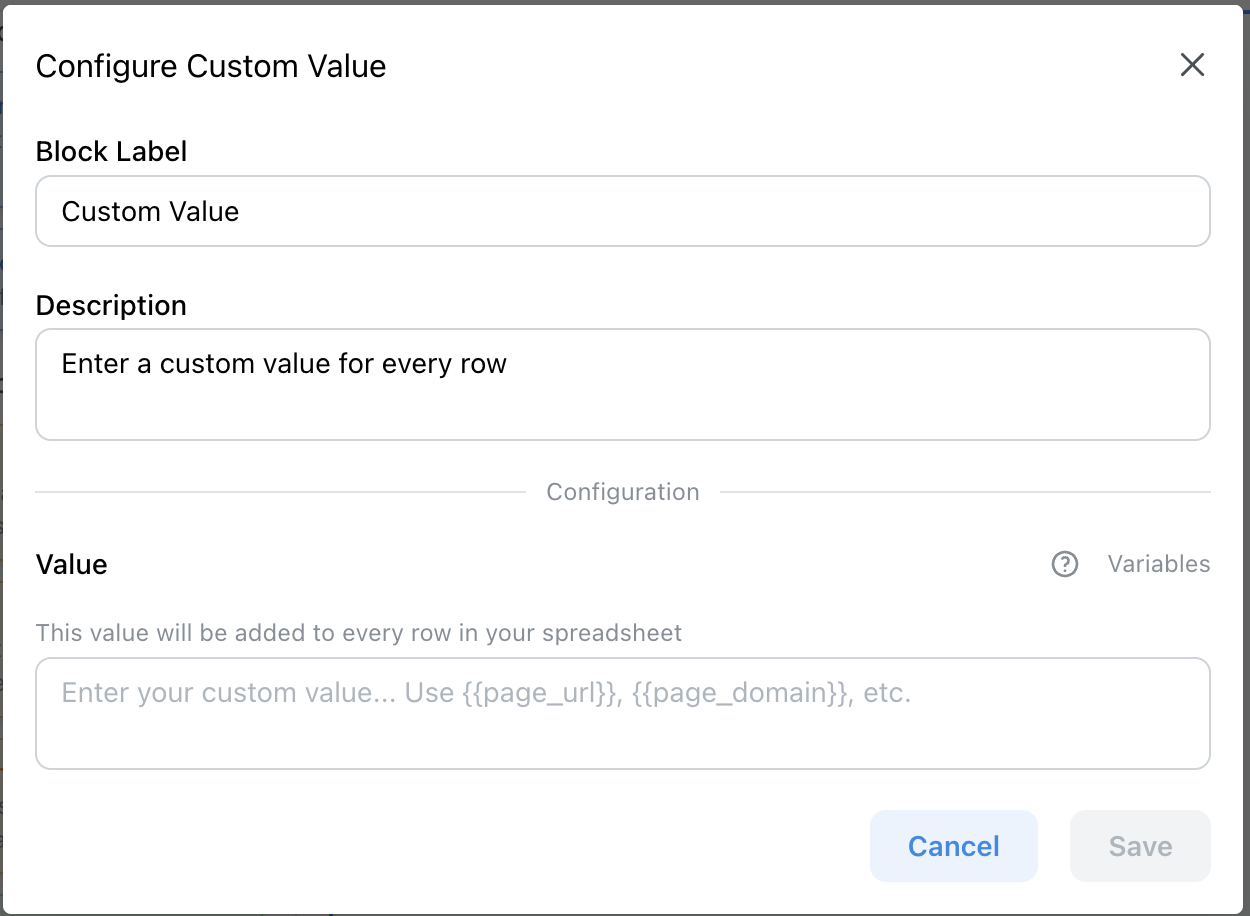Viewport: 1250px width, 916px height.
Task: Click divider line left of Configuration
Action: tap(280, 493)
